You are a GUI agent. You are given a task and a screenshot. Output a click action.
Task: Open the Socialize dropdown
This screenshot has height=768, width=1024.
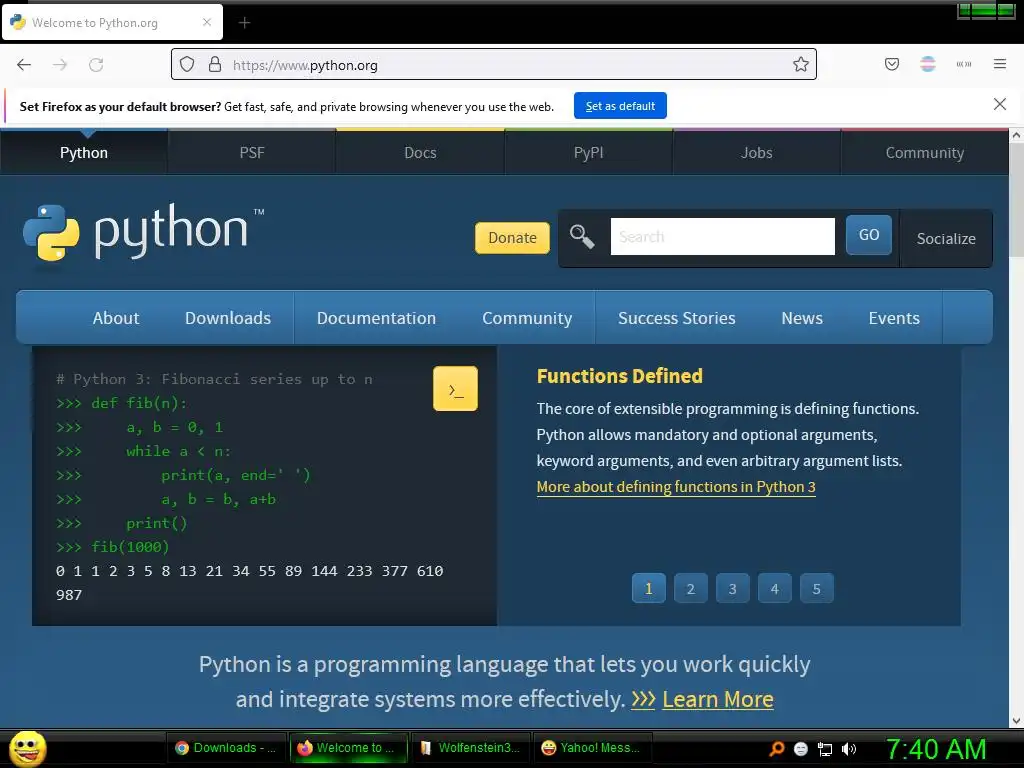(x=946, y=238)
